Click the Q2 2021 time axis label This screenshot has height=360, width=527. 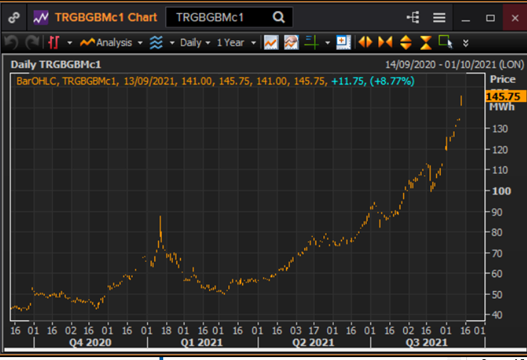click(313, 343)
